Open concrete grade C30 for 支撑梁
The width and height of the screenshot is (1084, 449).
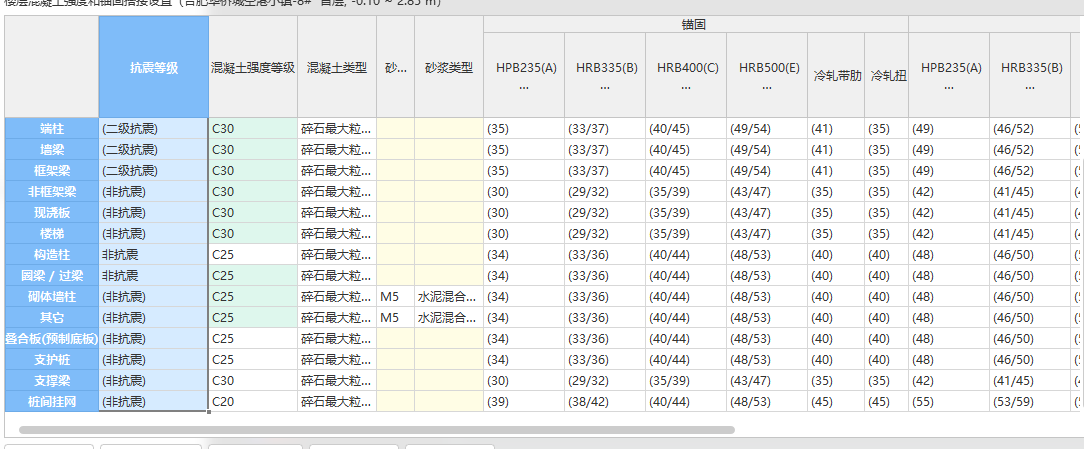tap(253, 381)
